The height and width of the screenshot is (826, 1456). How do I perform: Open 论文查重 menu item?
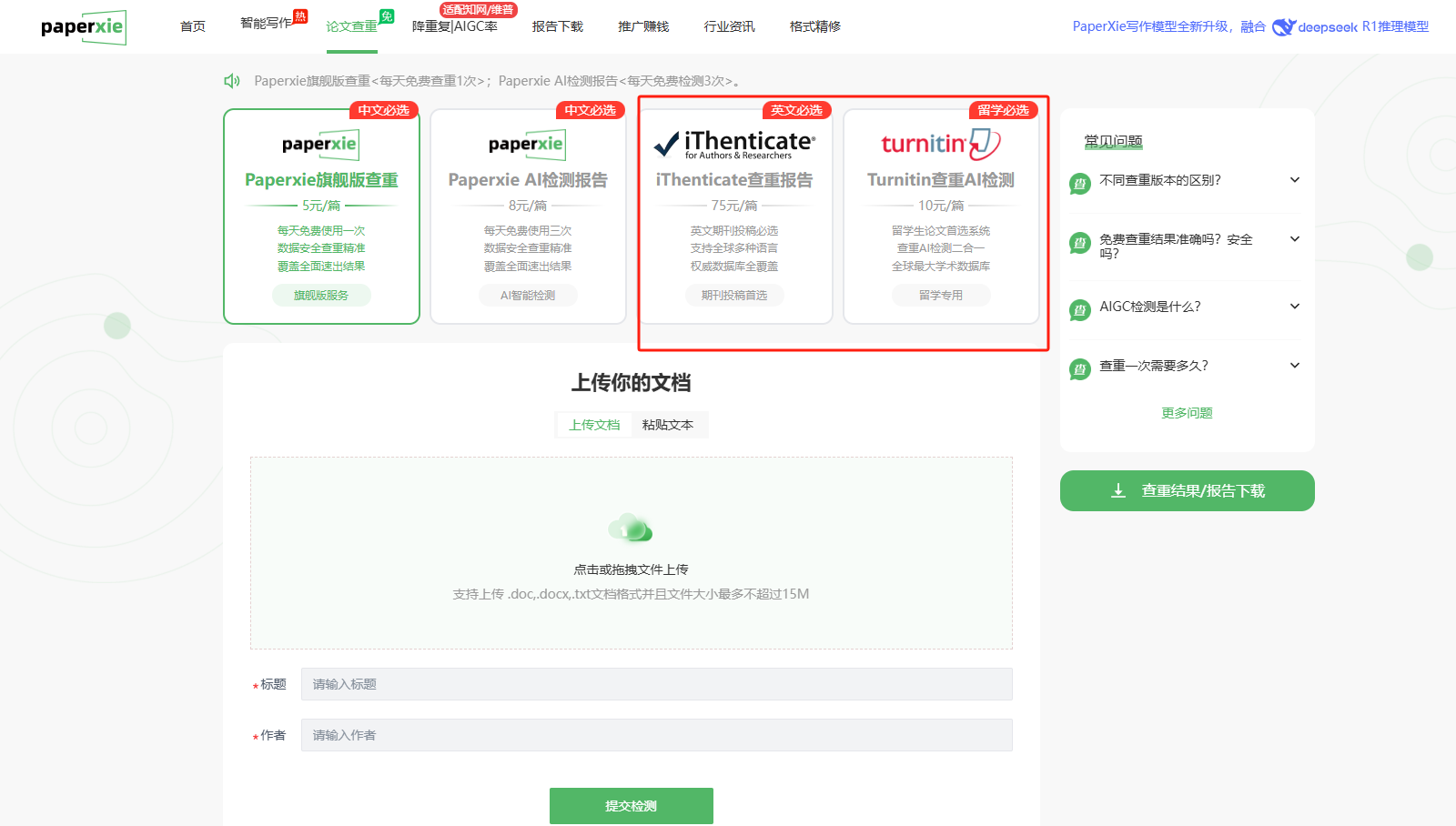tap(351, 26)
